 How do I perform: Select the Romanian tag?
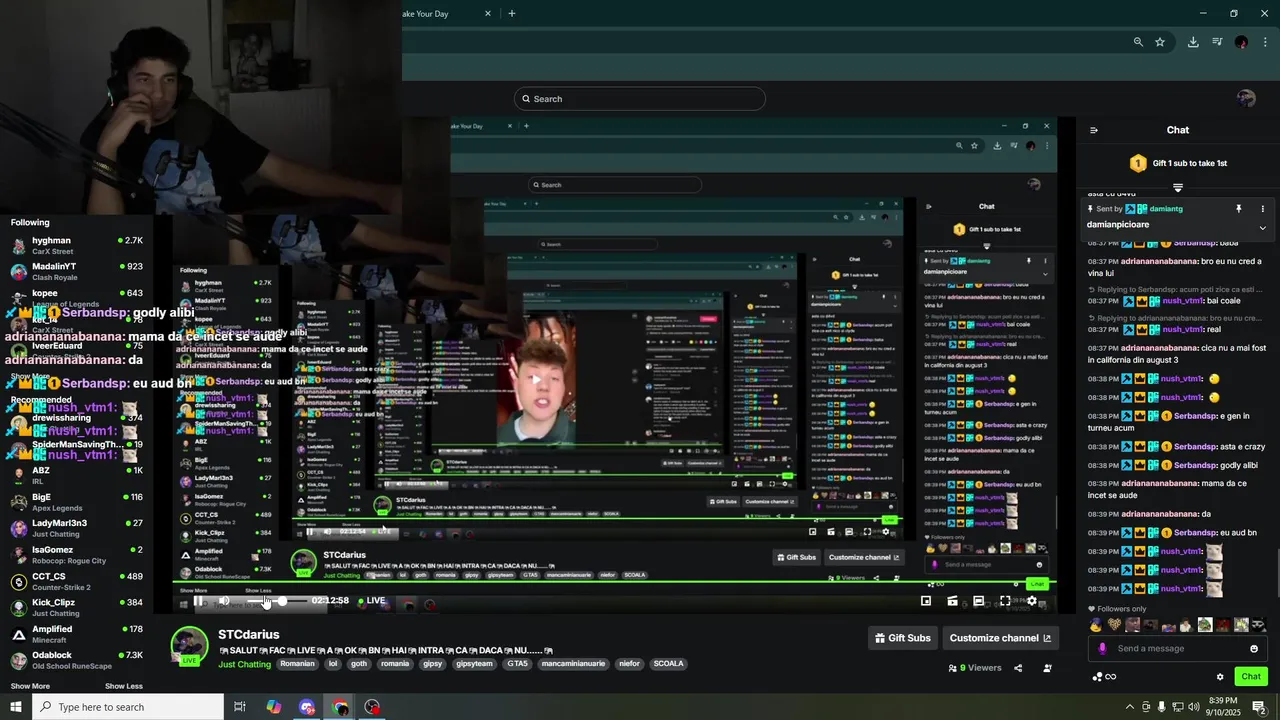[297, 664]
